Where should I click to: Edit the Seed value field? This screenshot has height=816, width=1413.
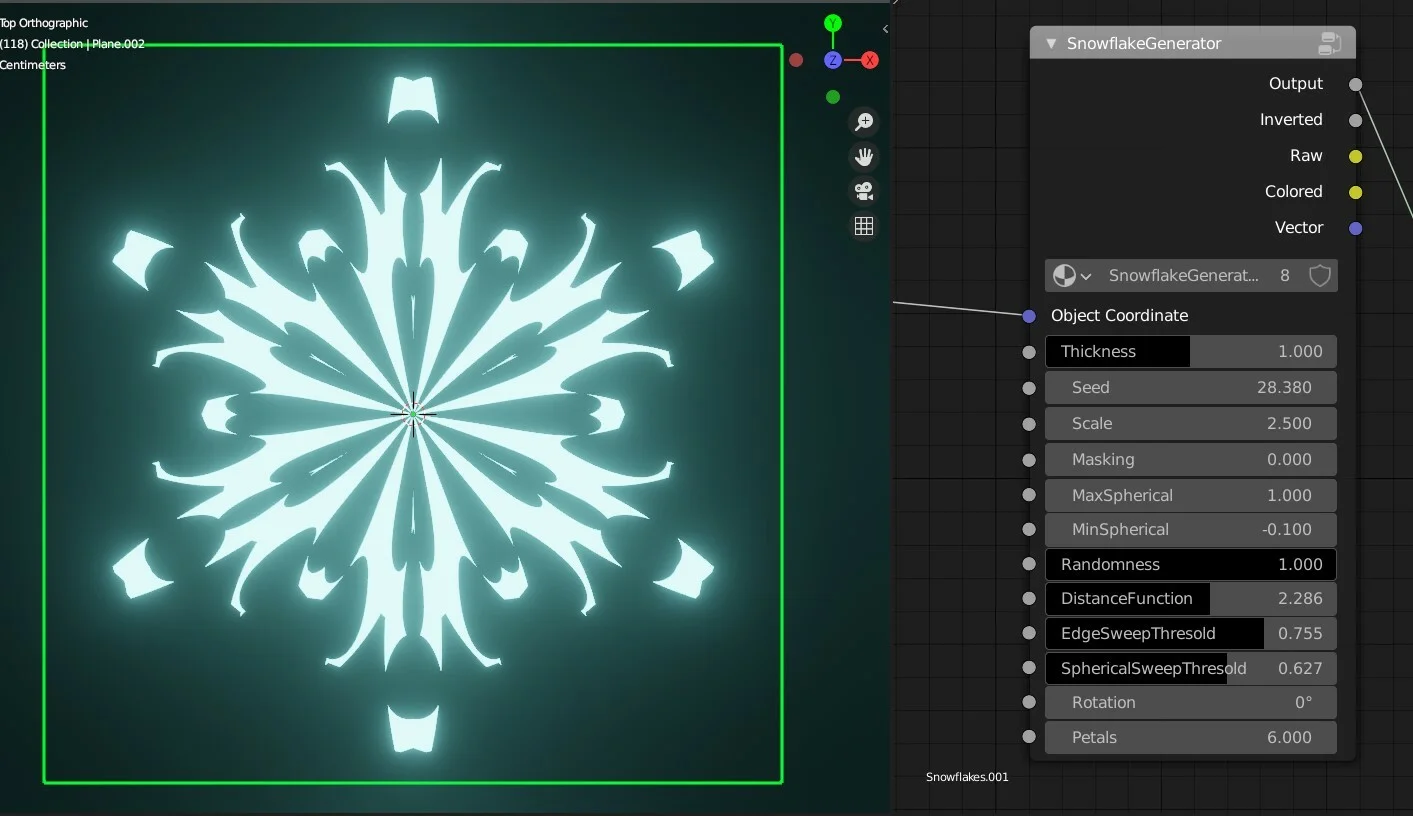click(x=1190, y=387)
